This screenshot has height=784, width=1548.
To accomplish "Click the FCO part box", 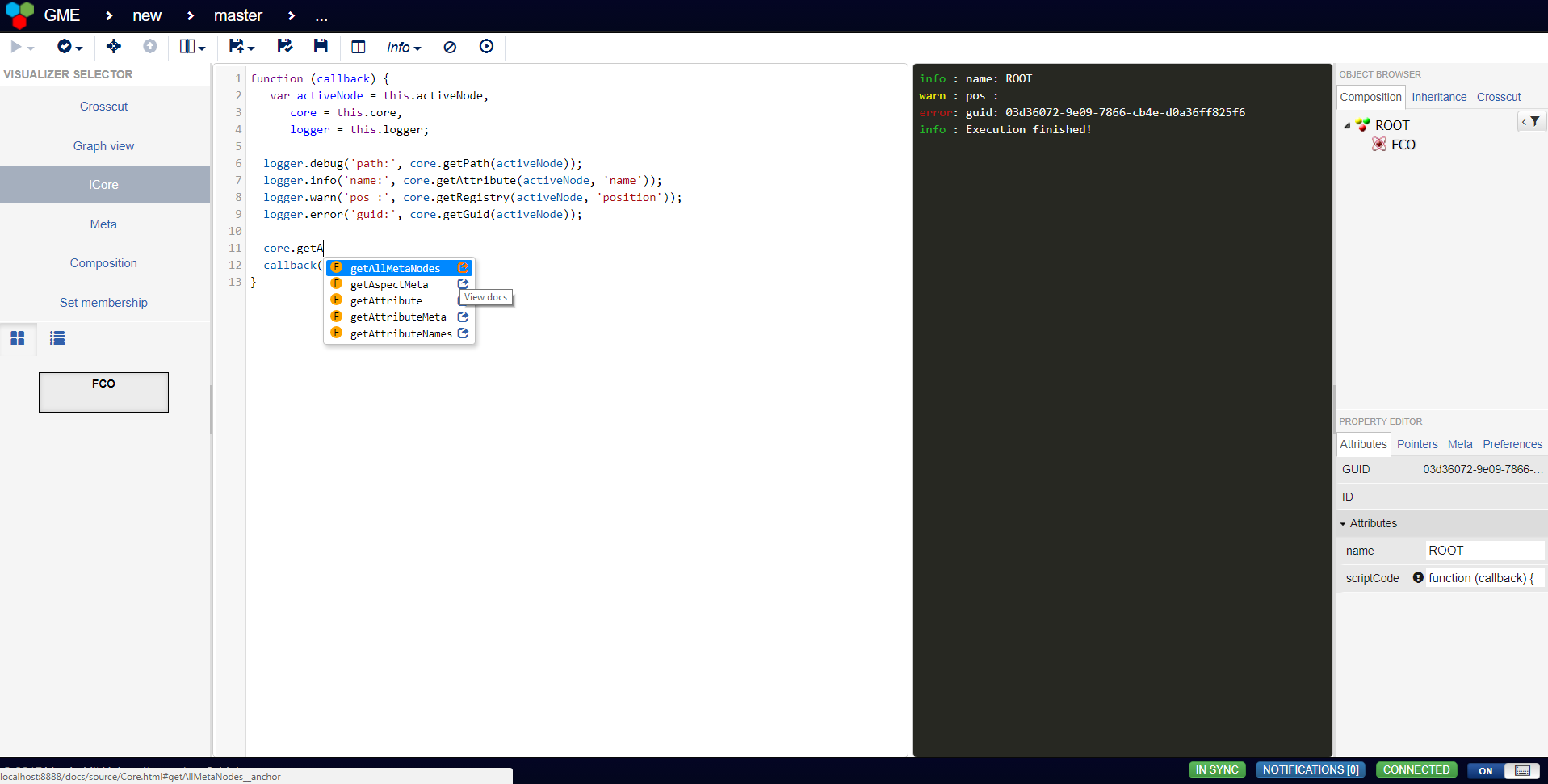I will coord(103,392).
